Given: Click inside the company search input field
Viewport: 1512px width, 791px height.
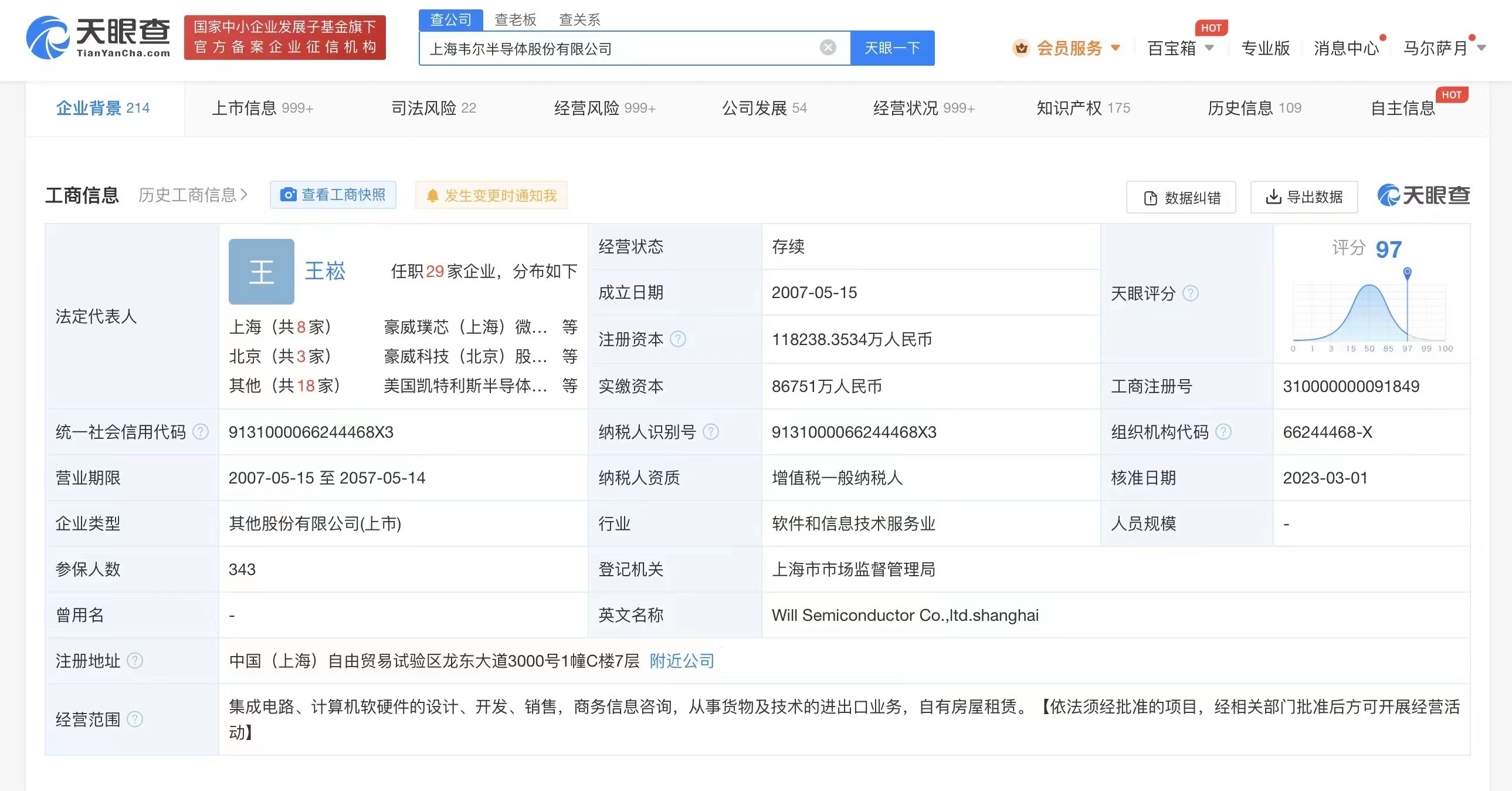Looking at the screenshot, I should [x=616, y=49].
